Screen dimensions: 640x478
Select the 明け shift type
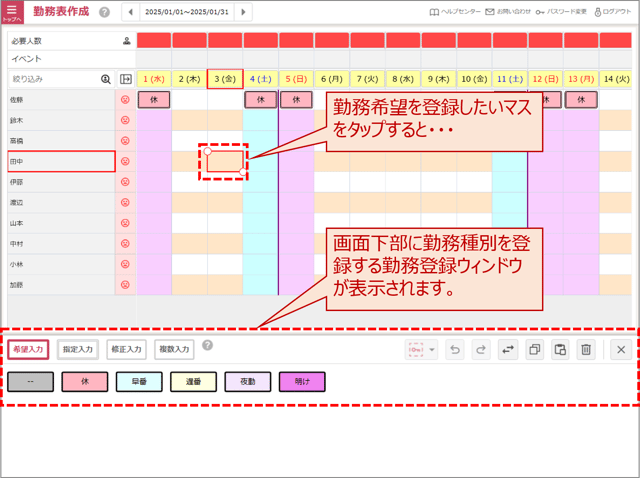[302, 382]
